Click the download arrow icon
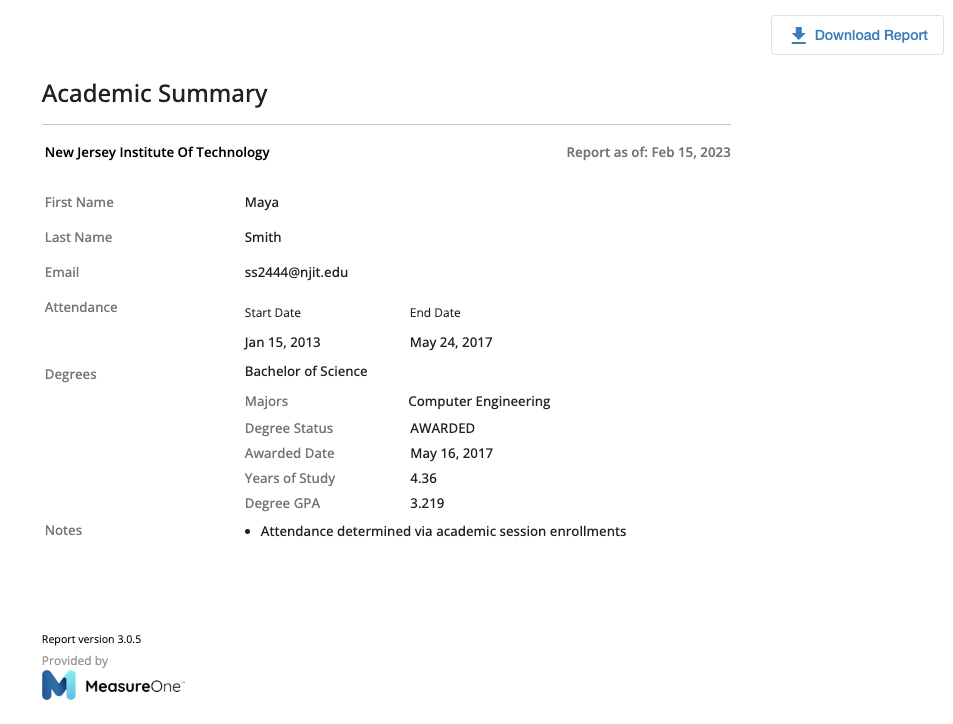Viewport: 953px width, 724px height. point(799,35)
